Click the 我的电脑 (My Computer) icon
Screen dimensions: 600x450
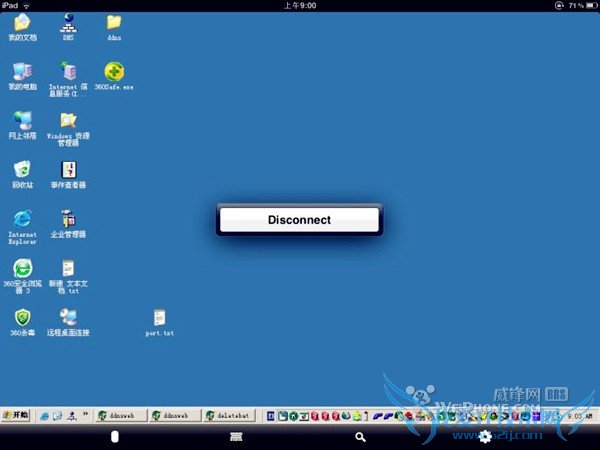coord(22,72)
